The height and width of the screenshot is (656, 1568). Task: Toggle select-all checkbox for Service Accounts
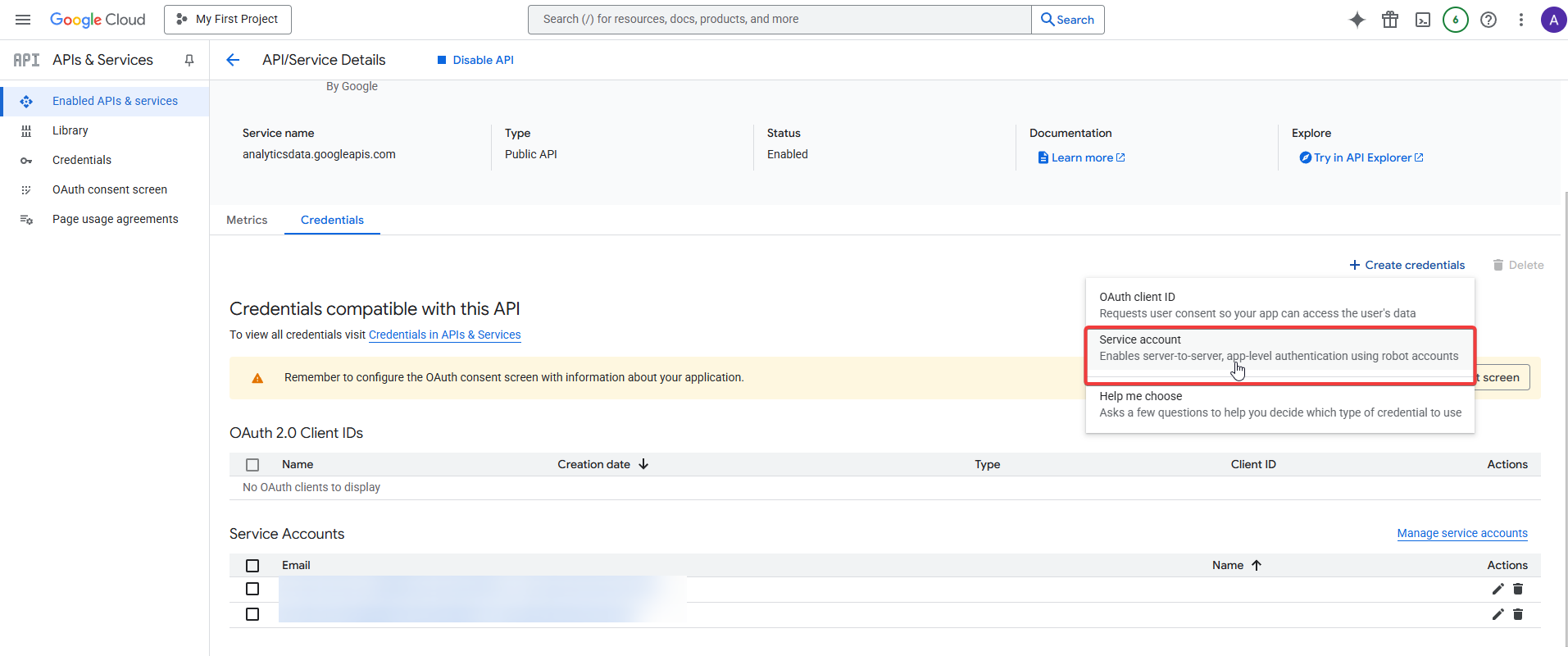tap(252, 566)
